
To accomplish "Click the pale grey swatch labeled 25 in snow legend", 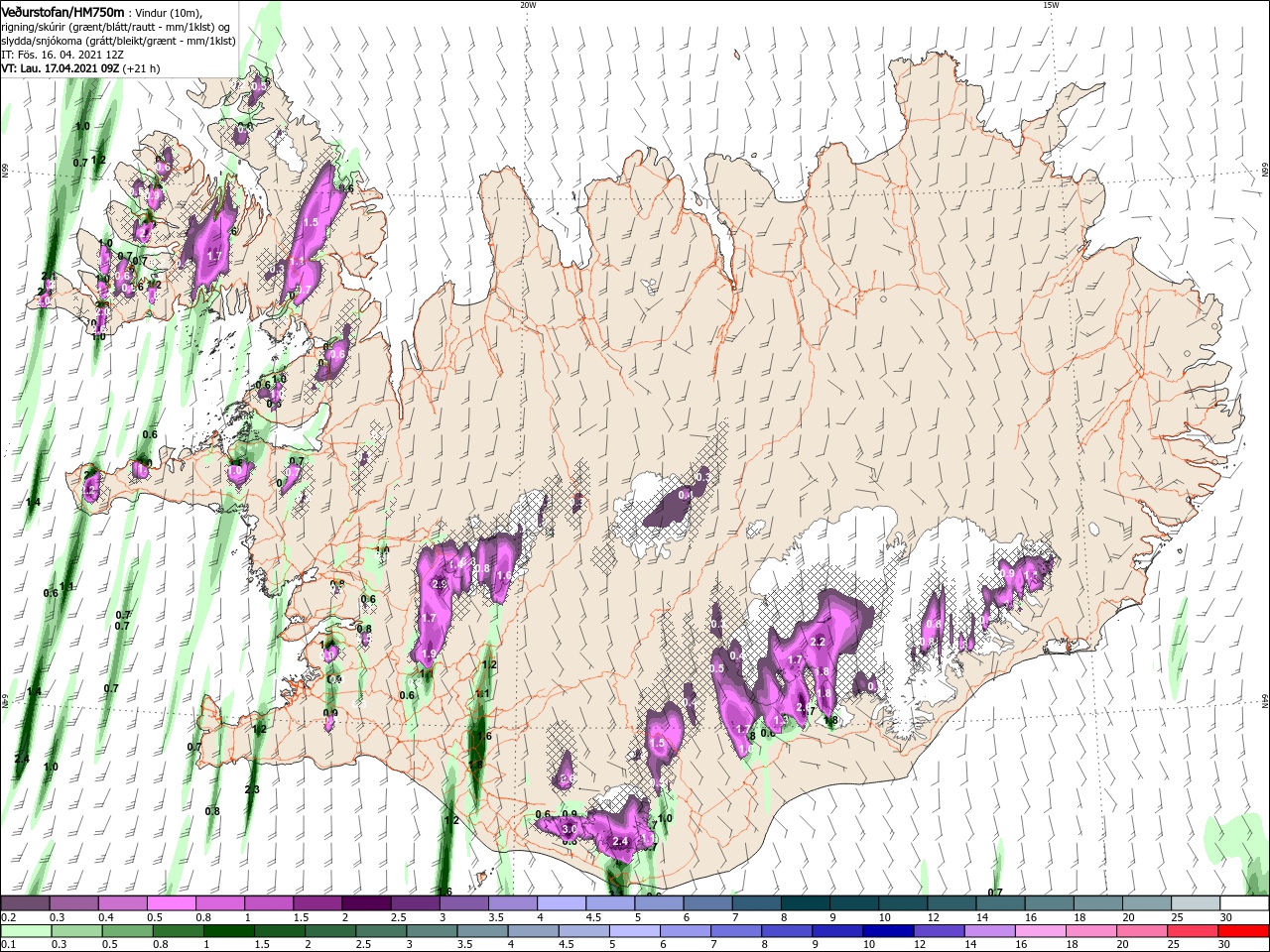I will point(1195,903).
